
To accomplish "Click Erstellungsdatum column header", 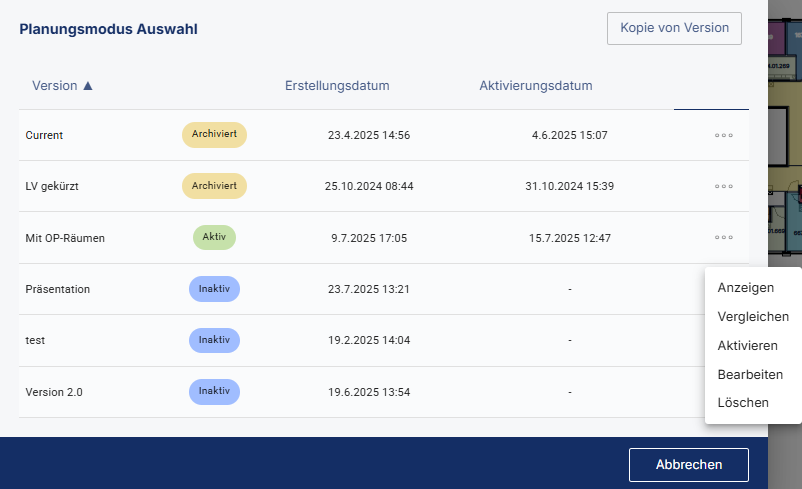I will tap(337, 85).
